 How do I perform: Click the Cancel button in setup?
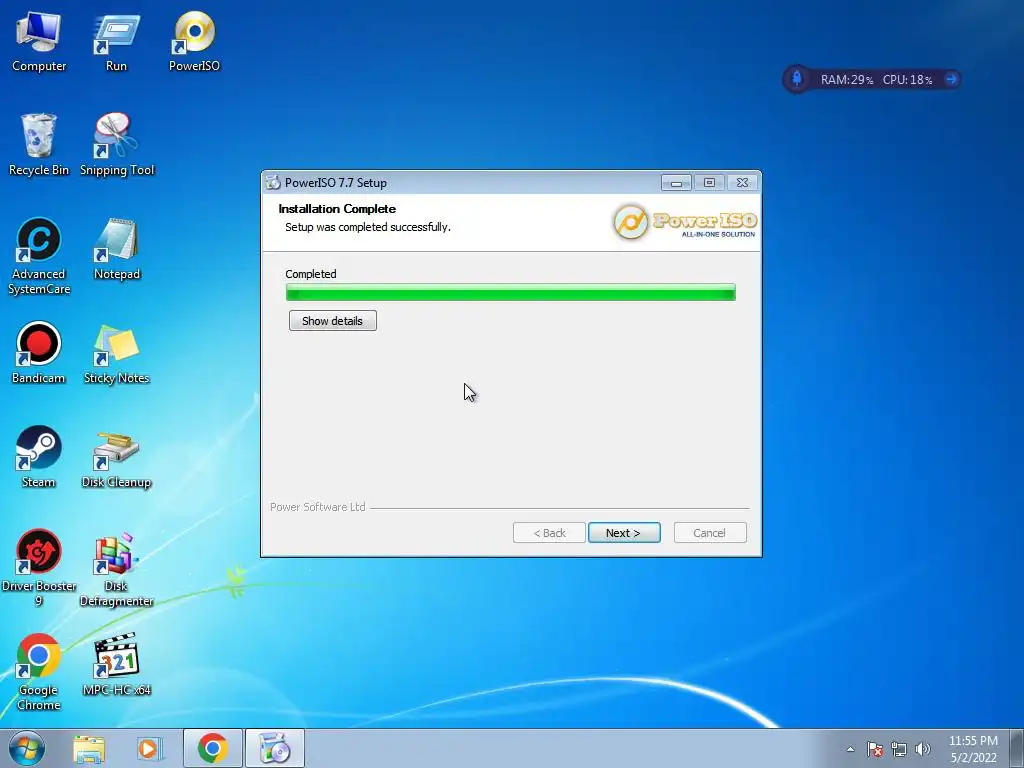coord(710,533)
